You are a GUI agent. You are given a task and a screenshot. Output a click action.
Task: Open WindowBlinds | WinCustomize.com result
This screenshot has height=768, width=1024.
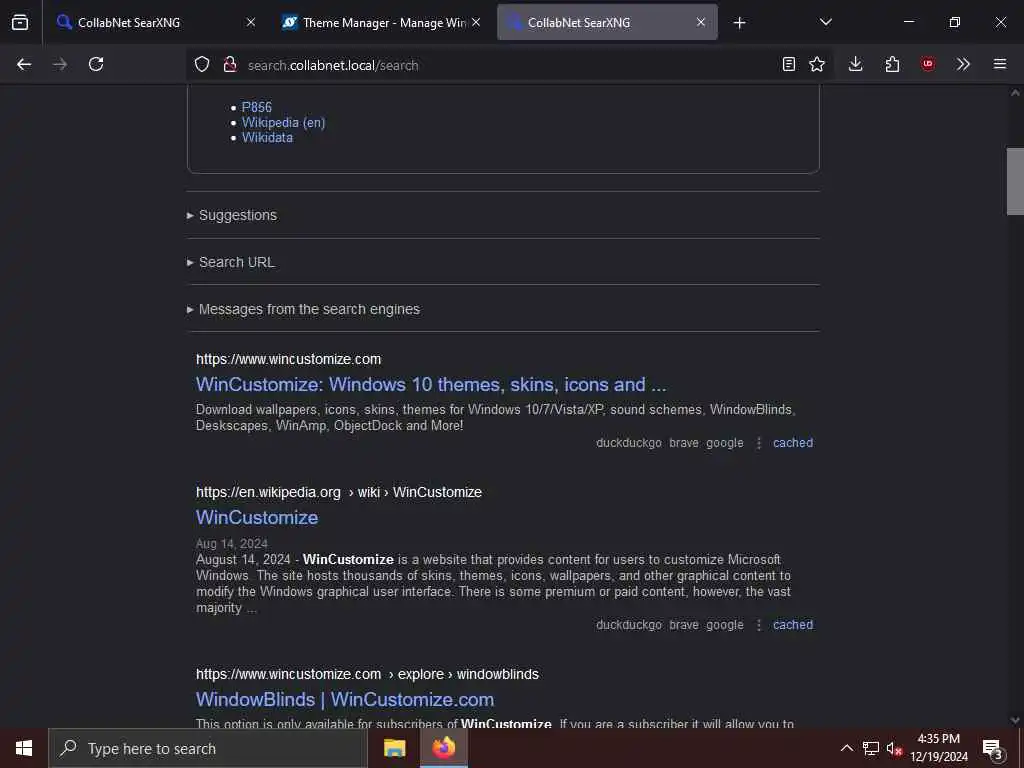[345, 699]
